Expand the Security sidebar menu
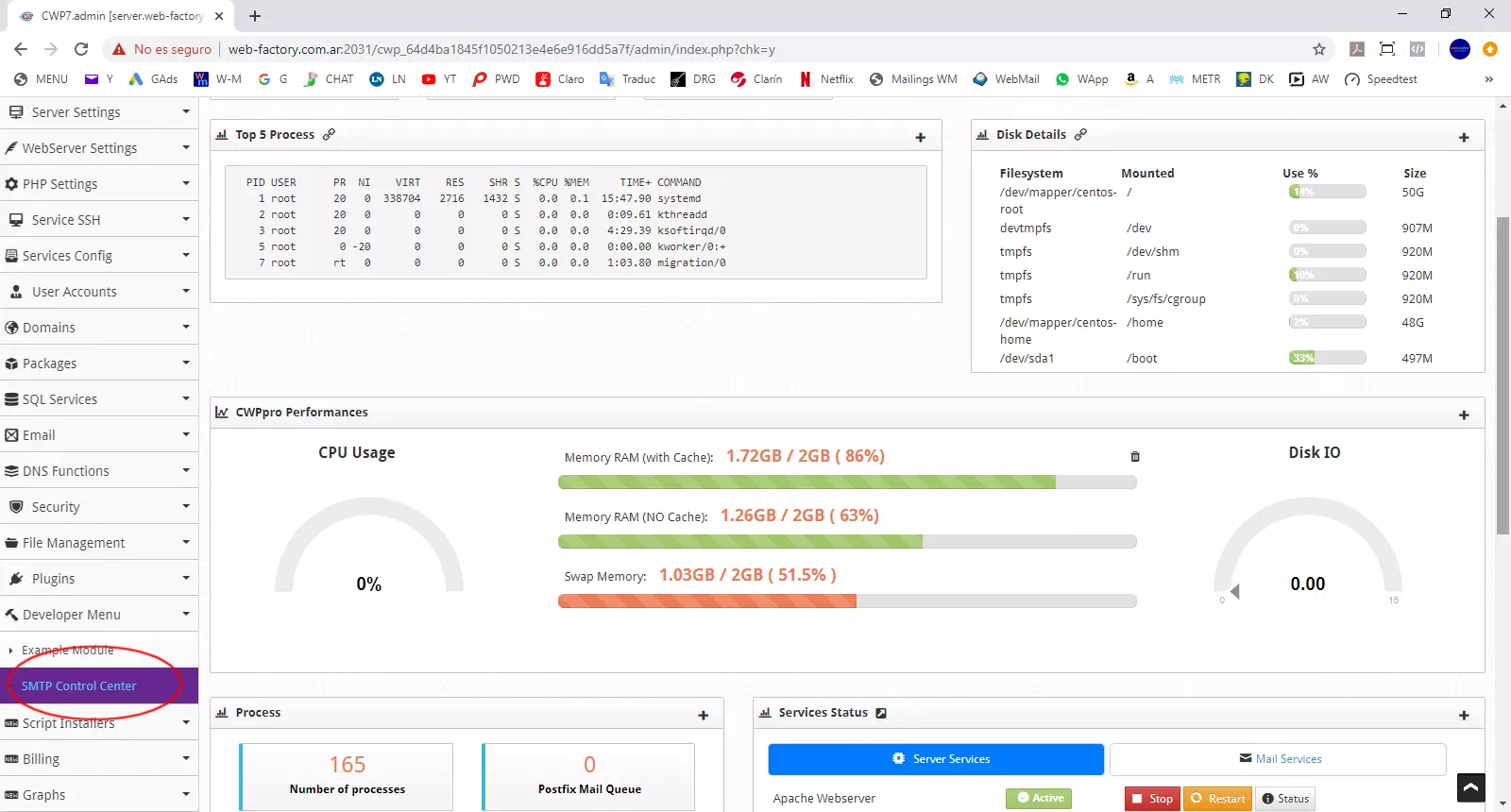This screenshot has width=1511, height=812. pyautogui.click(x=98, y=507)
